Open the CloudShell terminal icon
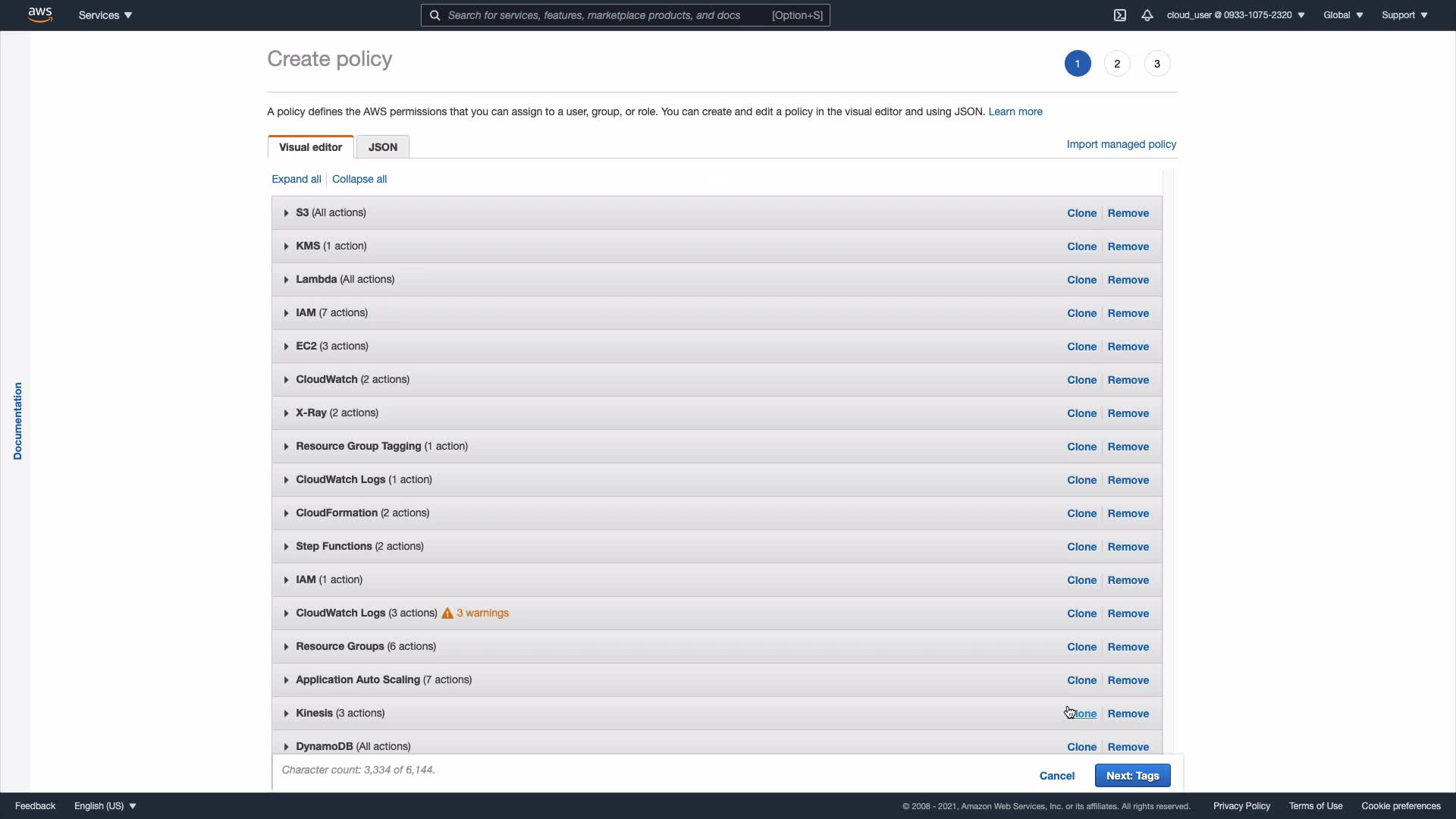The image size is (1456, 819). coord(1120,15)
